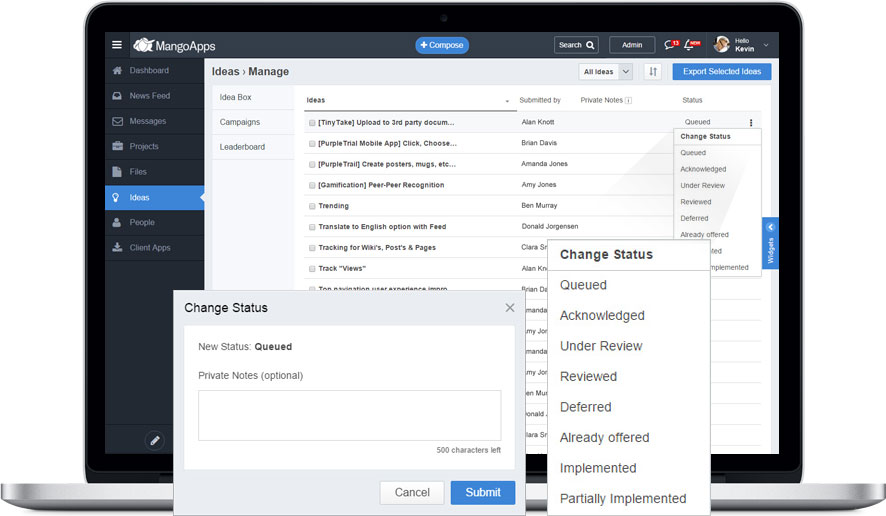Select Campaigns tab
The width and height of the screenshot is (886, 516).
[253, 122]
